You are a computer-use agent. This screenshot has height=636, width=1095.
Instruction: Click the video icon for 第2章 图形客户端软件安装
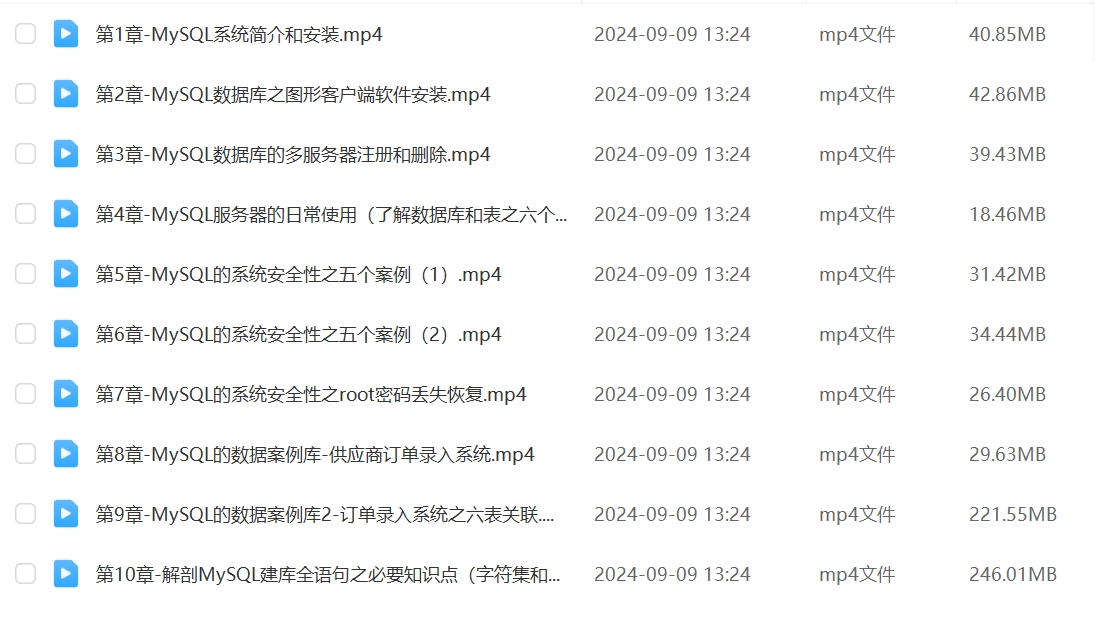click(x=66, y=94)
